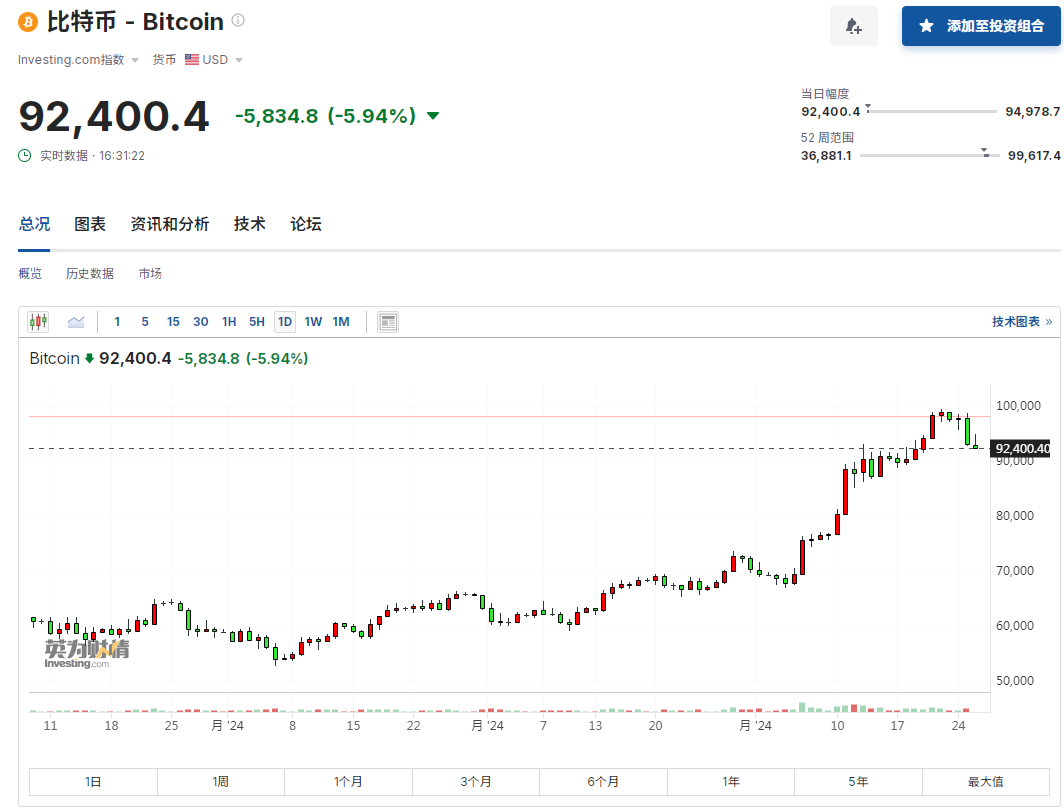Expand 技术图表 link chevron
Screen dimensions: 1064x808
1049,322
